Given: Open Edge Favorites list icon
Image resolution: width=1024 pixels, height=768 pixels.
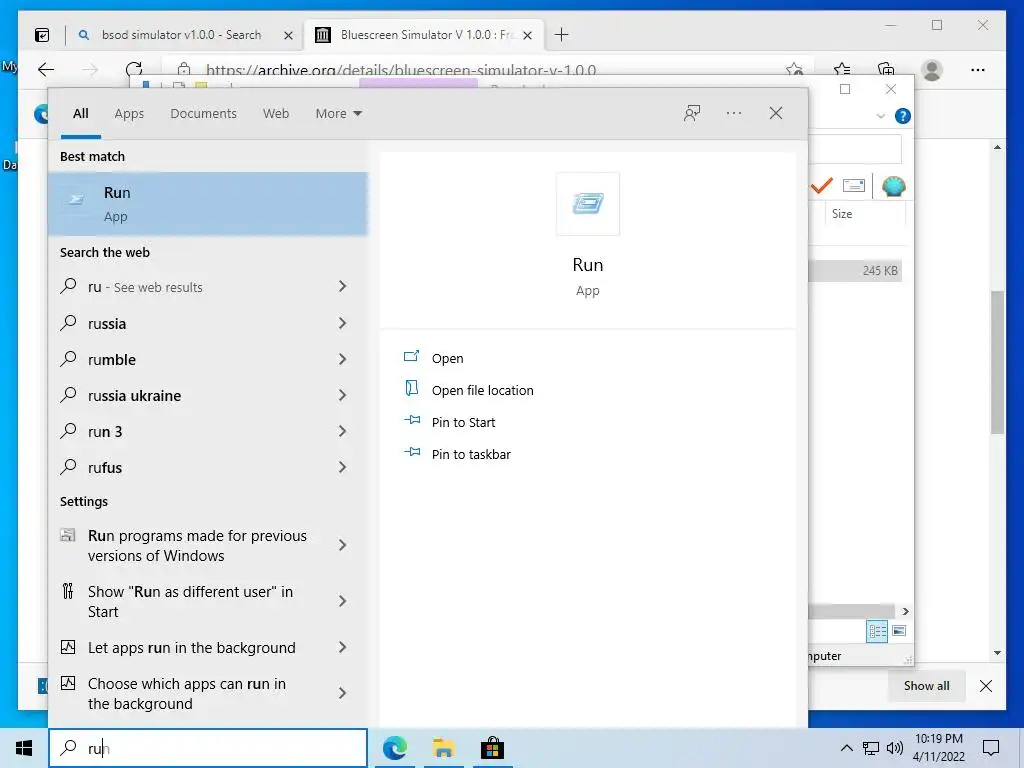Looking at the screenshot, I should tap(842, 70).
